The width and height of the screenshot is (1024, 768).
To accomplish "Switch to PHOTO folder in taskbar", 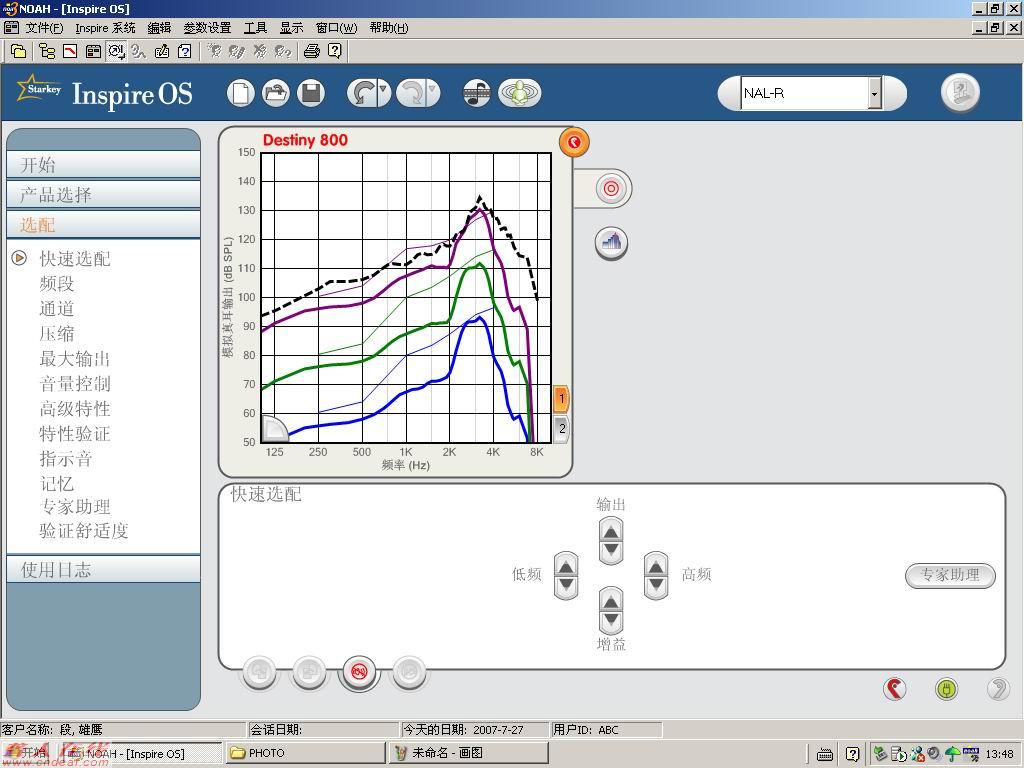I will pyautogui.click(x=306, y=753).
